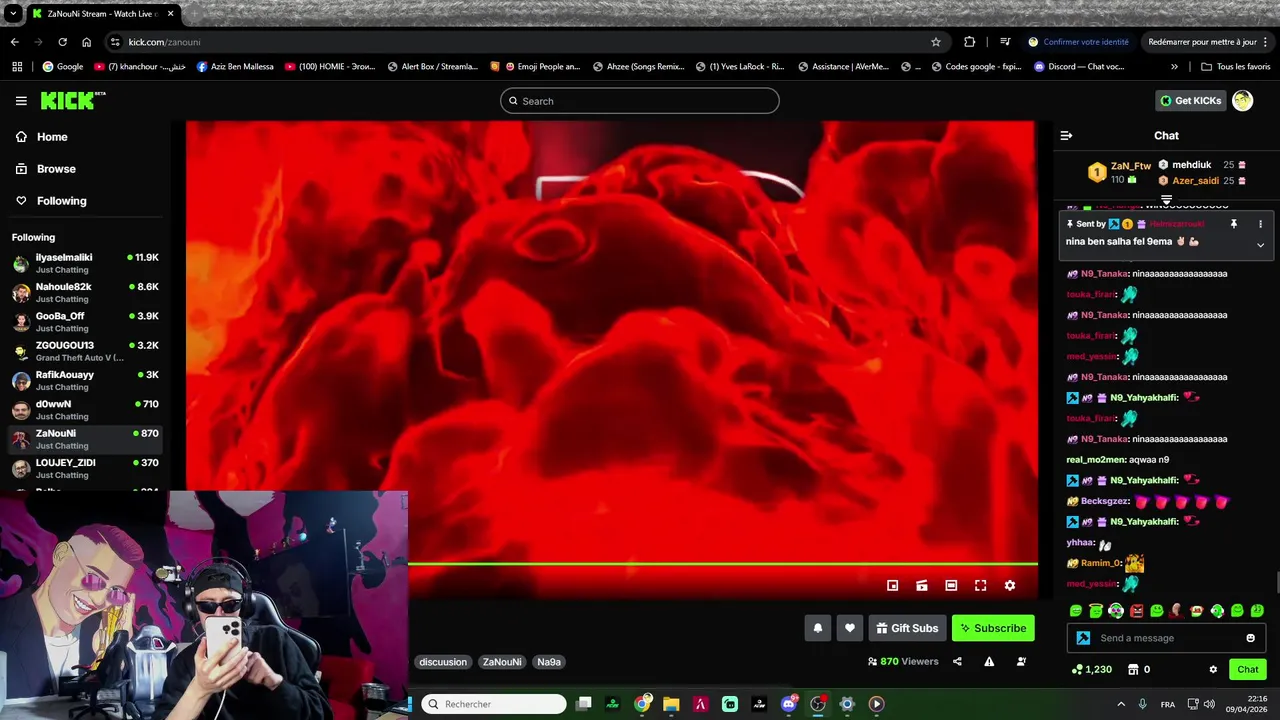The image size is (1280, 720).
Task: Open Nahoule82k channel in Following list
Action: [x=85, y=292]
